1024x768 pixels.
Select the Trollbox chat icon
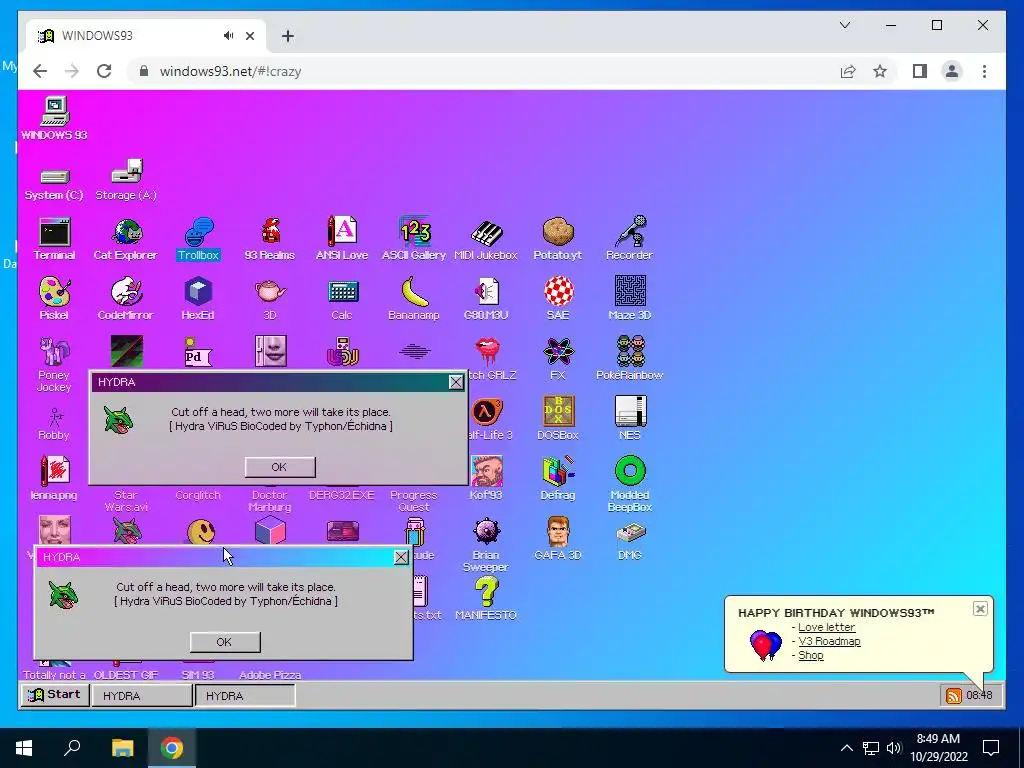[x=198, y=239]
